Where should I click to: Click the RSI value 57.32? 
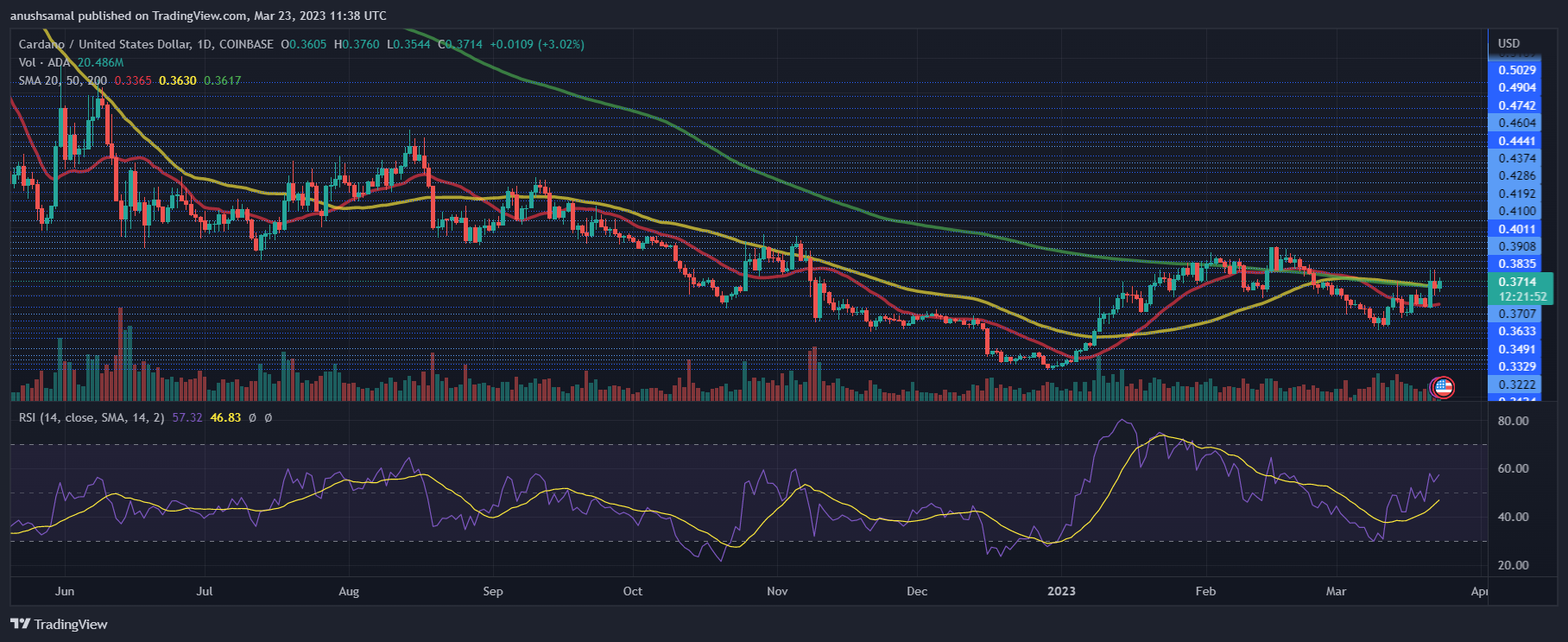187,417
